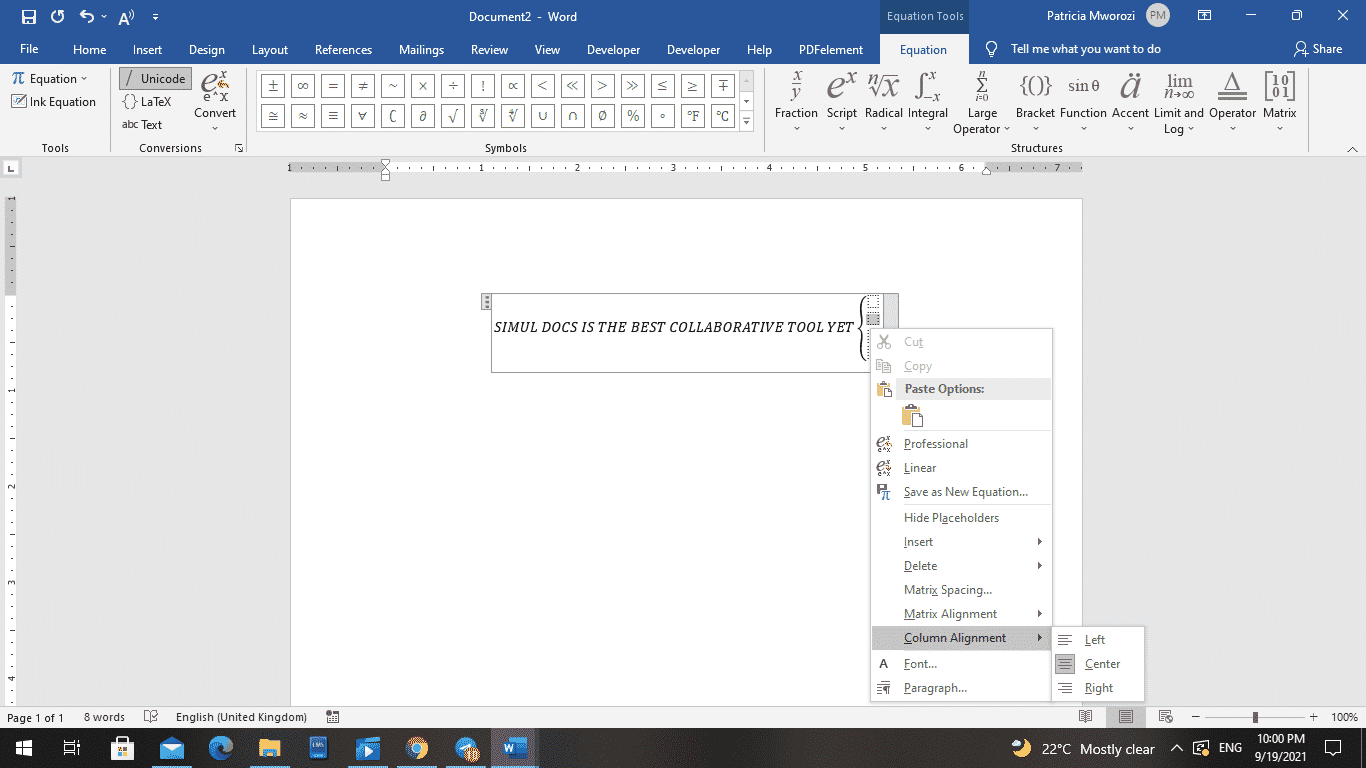Expand the Equation gallery dropdown
Screen dimensions: 1366x768
click(x=83, y=78)
